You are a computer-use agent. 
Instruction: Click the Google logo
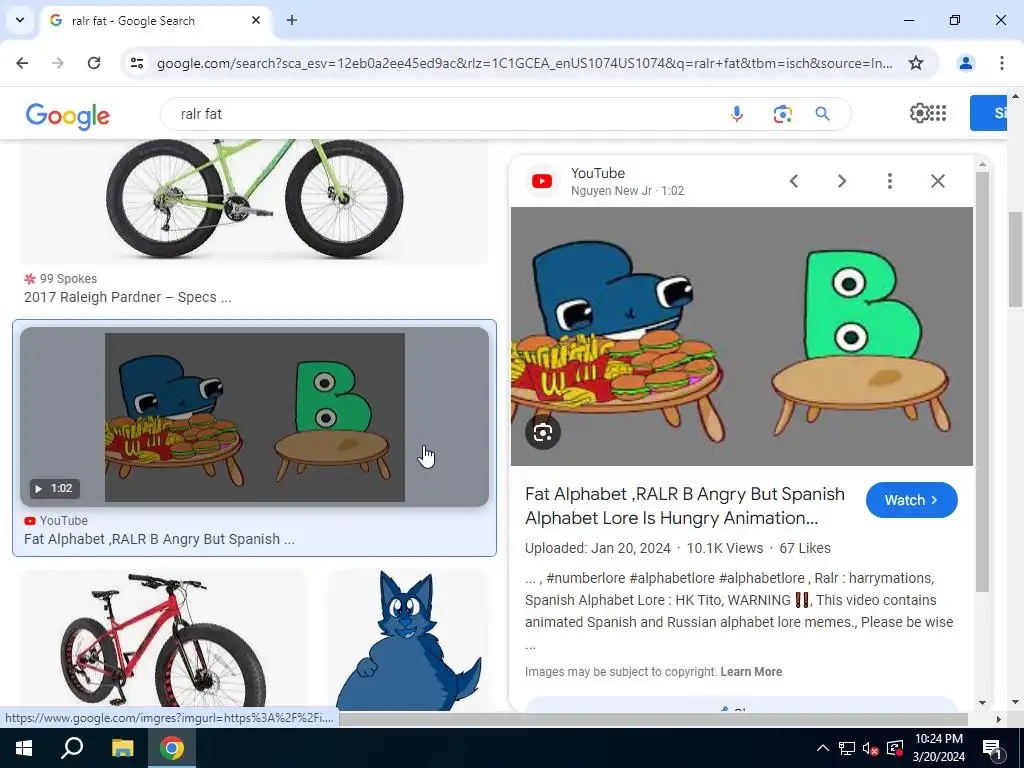[68, 116]
